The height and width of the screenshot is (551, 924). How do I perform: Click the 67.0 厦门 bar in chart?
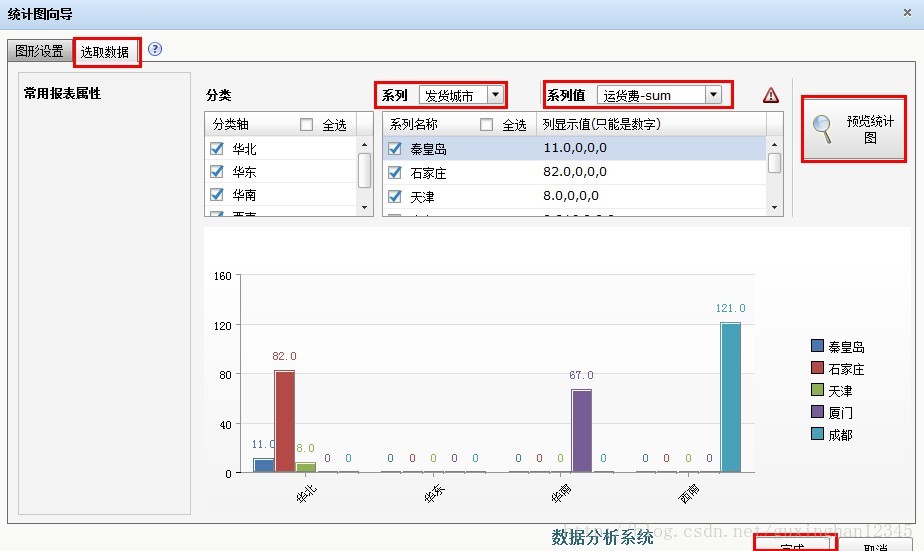point(582,431)
